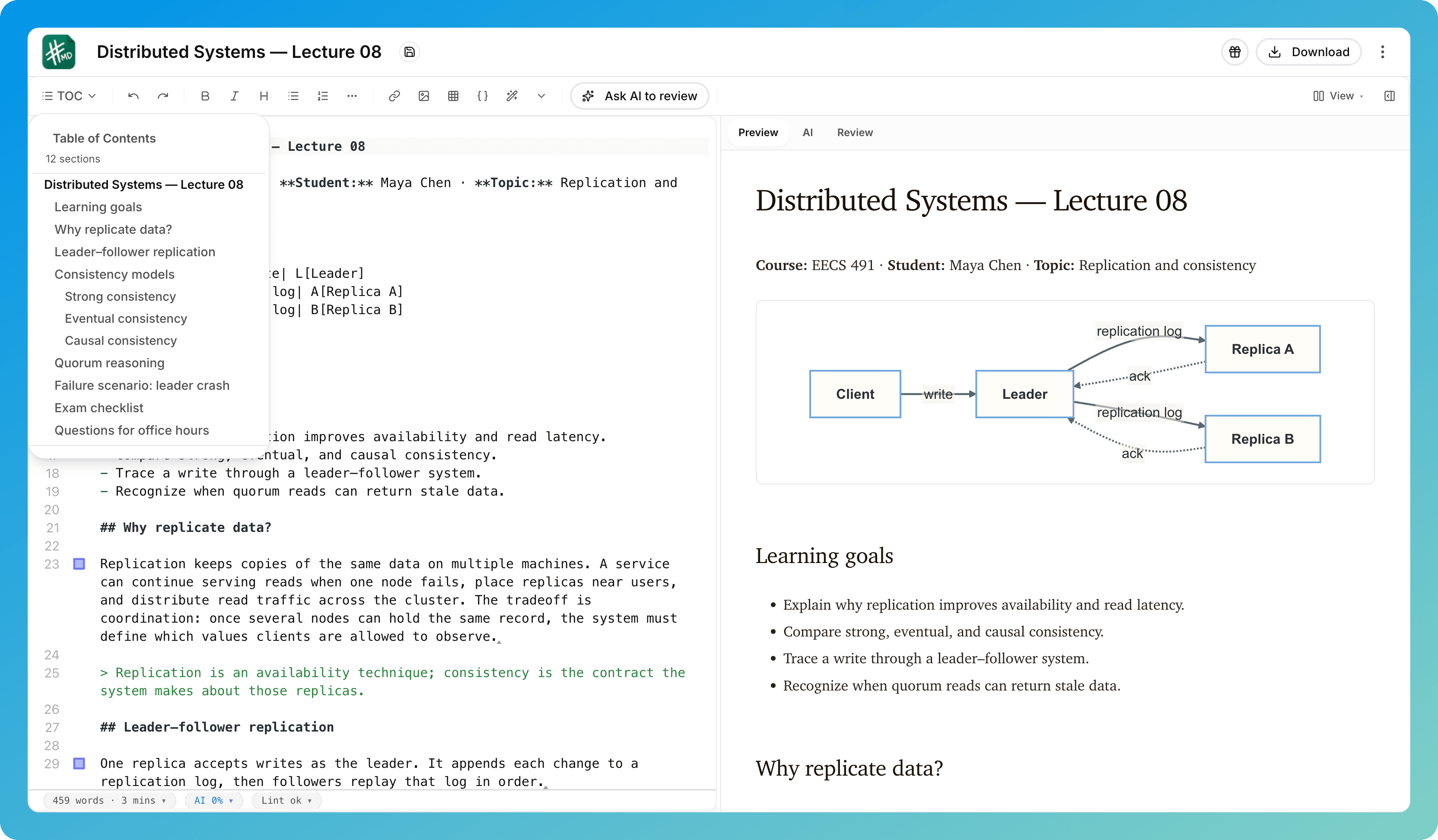This screenshot has height=840, width=1438.
Task: Click the '12 sections' label
Action: click(73, 159)
